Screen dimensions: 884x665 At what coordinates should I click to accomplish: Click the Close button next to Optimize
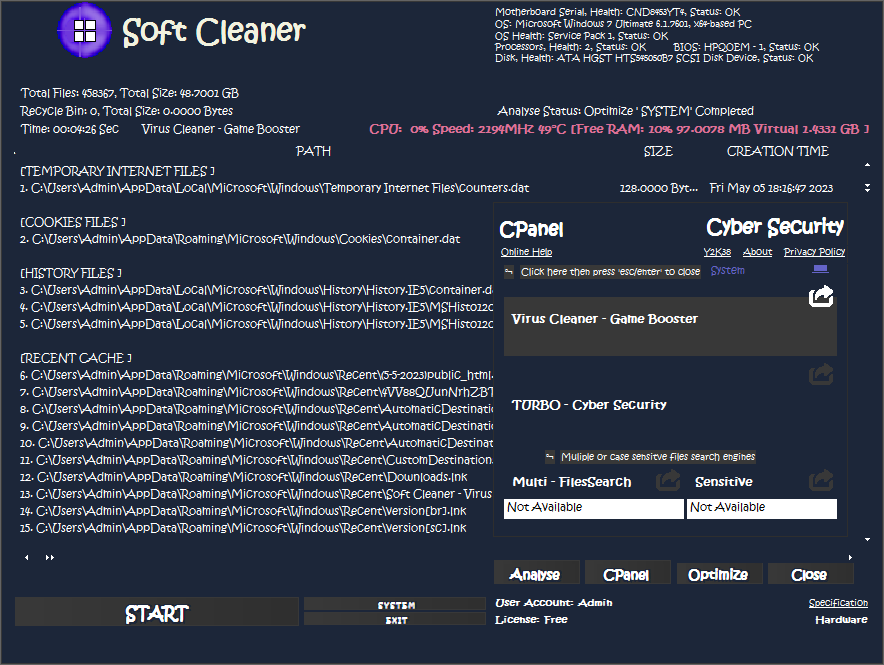pos(811,573)
